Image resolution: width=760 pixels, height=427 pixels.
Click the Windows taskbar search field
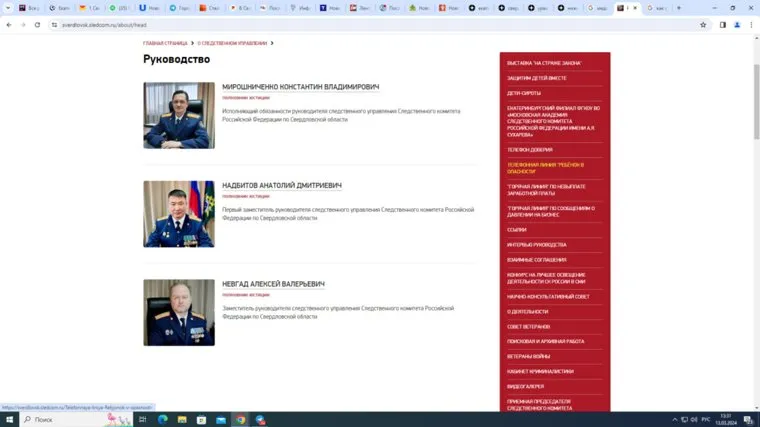coord(75,419)
